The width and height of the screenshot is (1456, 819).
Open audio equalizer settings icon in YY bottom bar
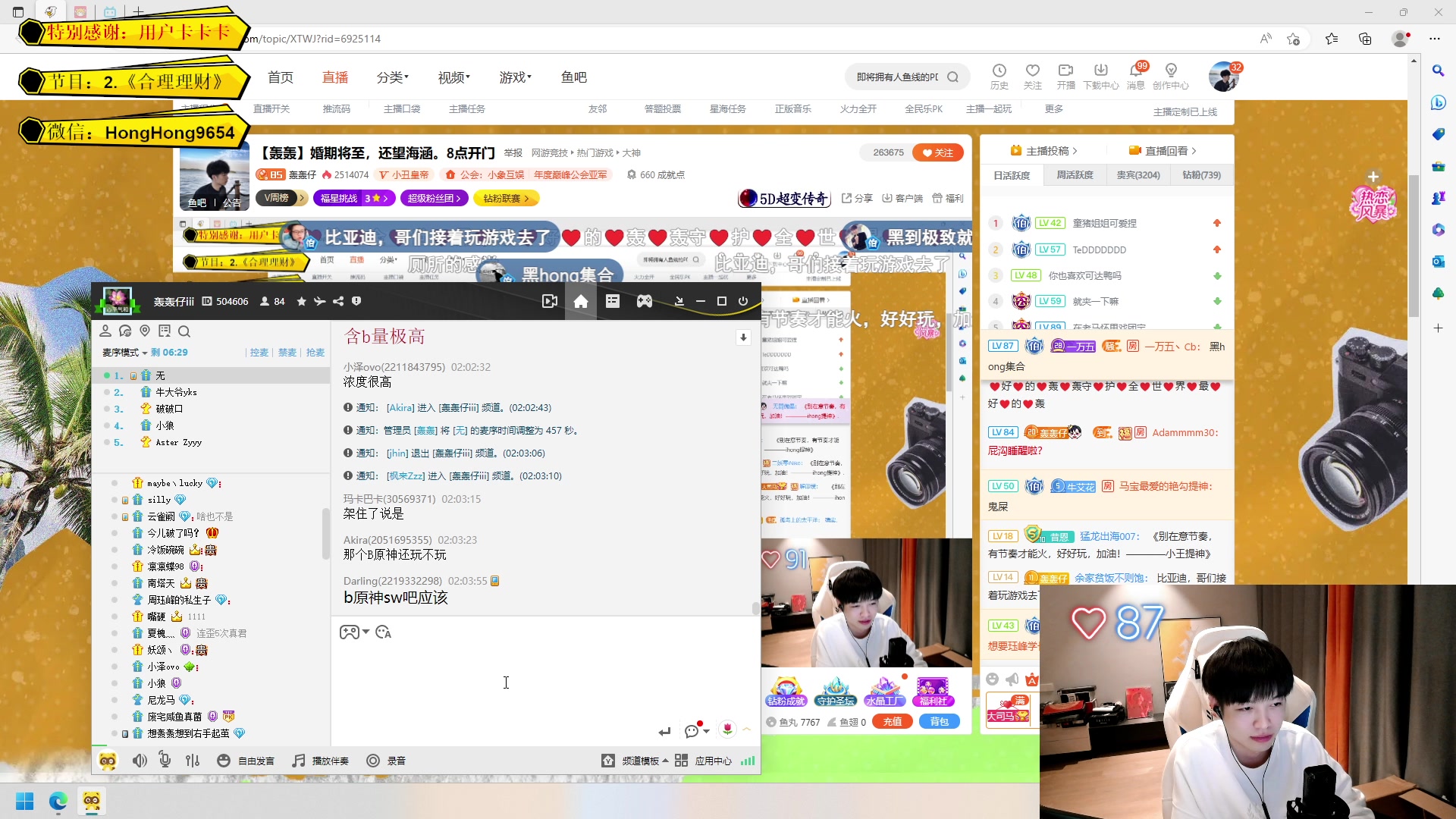193,760
